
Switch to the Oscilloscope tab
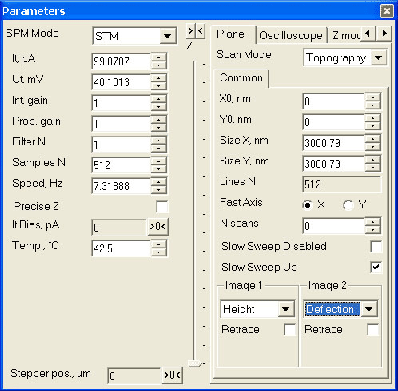291,35
